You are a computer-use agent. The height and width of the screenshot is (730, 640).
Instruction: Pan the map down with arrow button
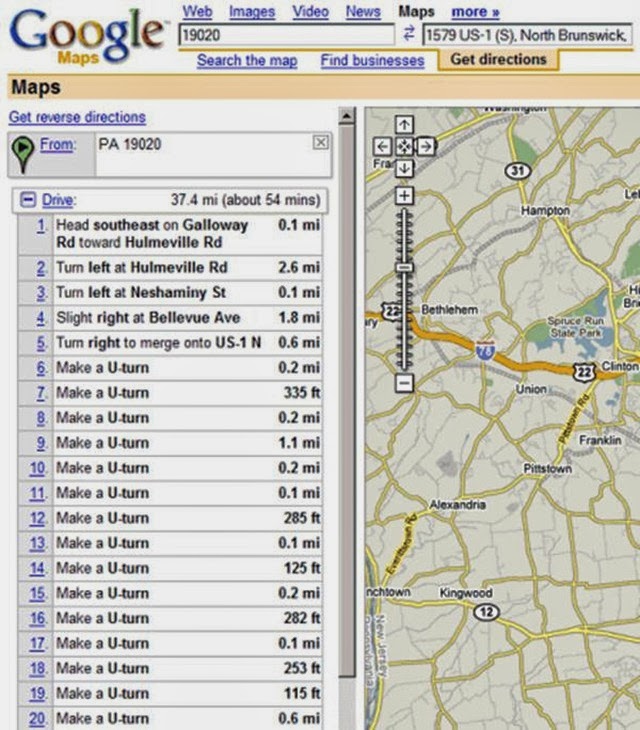(x=404, y=168)
